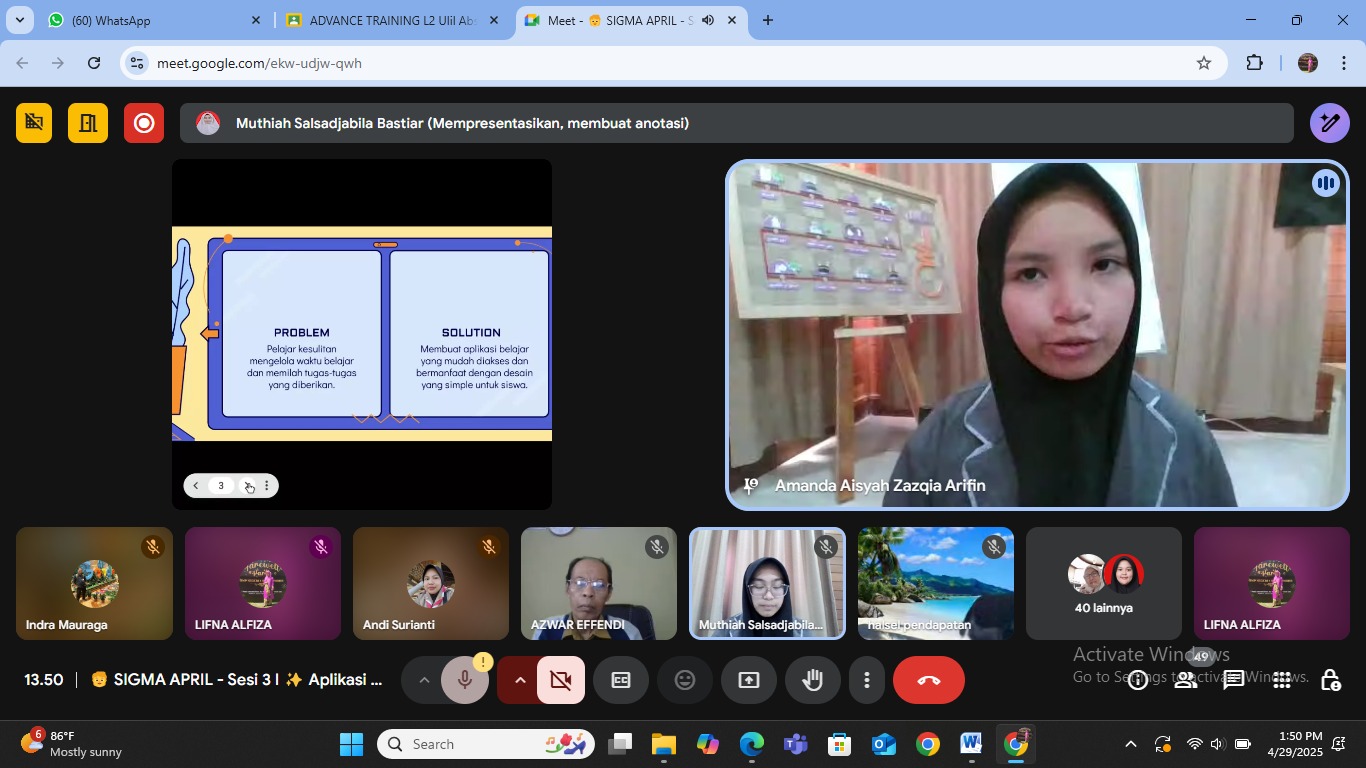The width and height of the screenshot is (1366, 768).
Task: Toggle the microphone on or off
Action: pos(465,680)
